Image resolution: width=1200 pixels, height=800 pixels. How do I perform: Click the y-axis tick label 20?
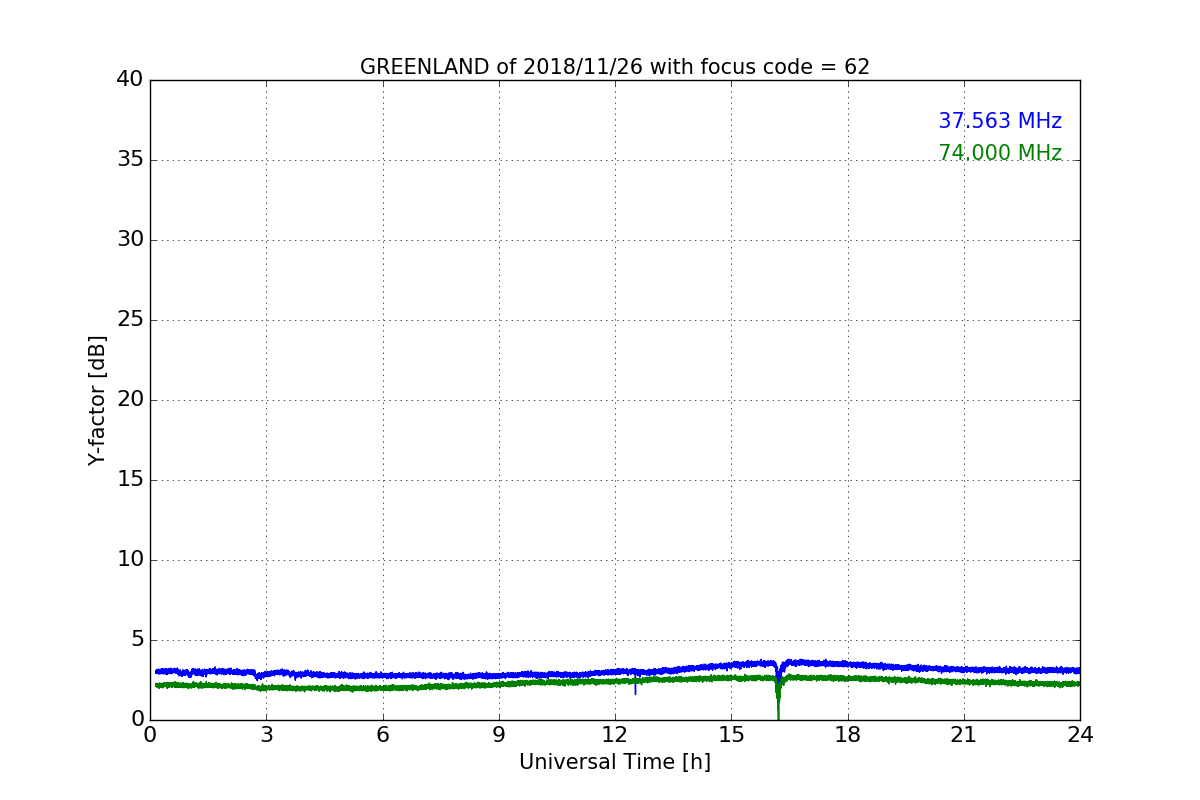[130, 399]
